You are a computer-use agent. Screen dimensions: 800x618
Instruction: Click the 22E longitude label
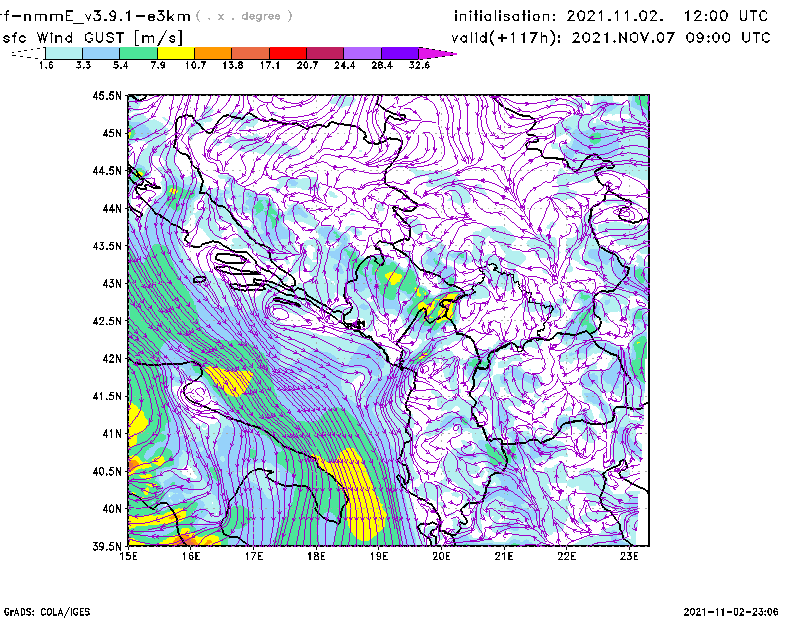click(567, 556)
